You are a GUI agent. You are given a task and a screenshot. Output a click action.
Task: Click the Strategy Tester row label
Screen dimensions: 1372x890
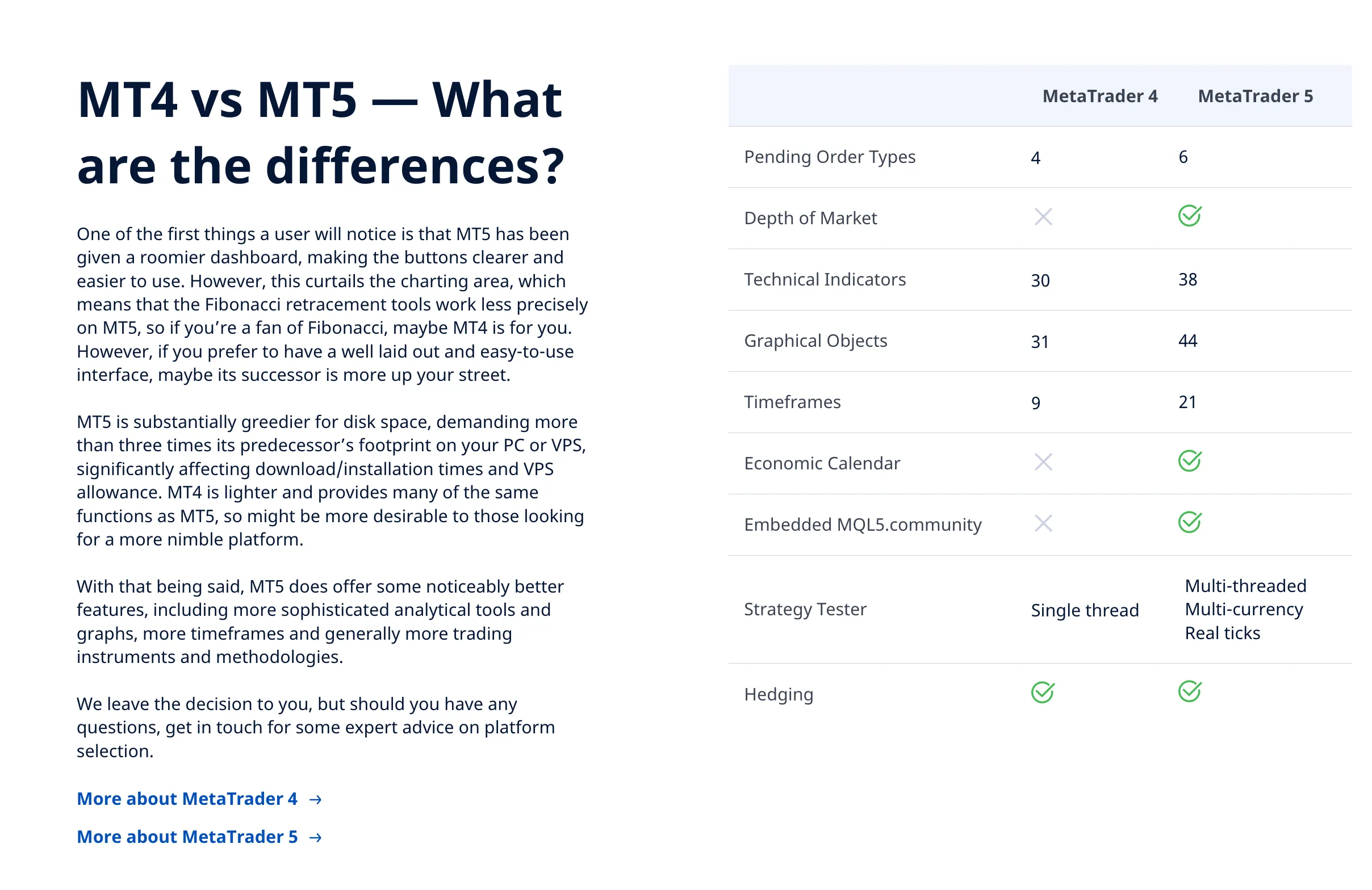(x=805, y=610)
